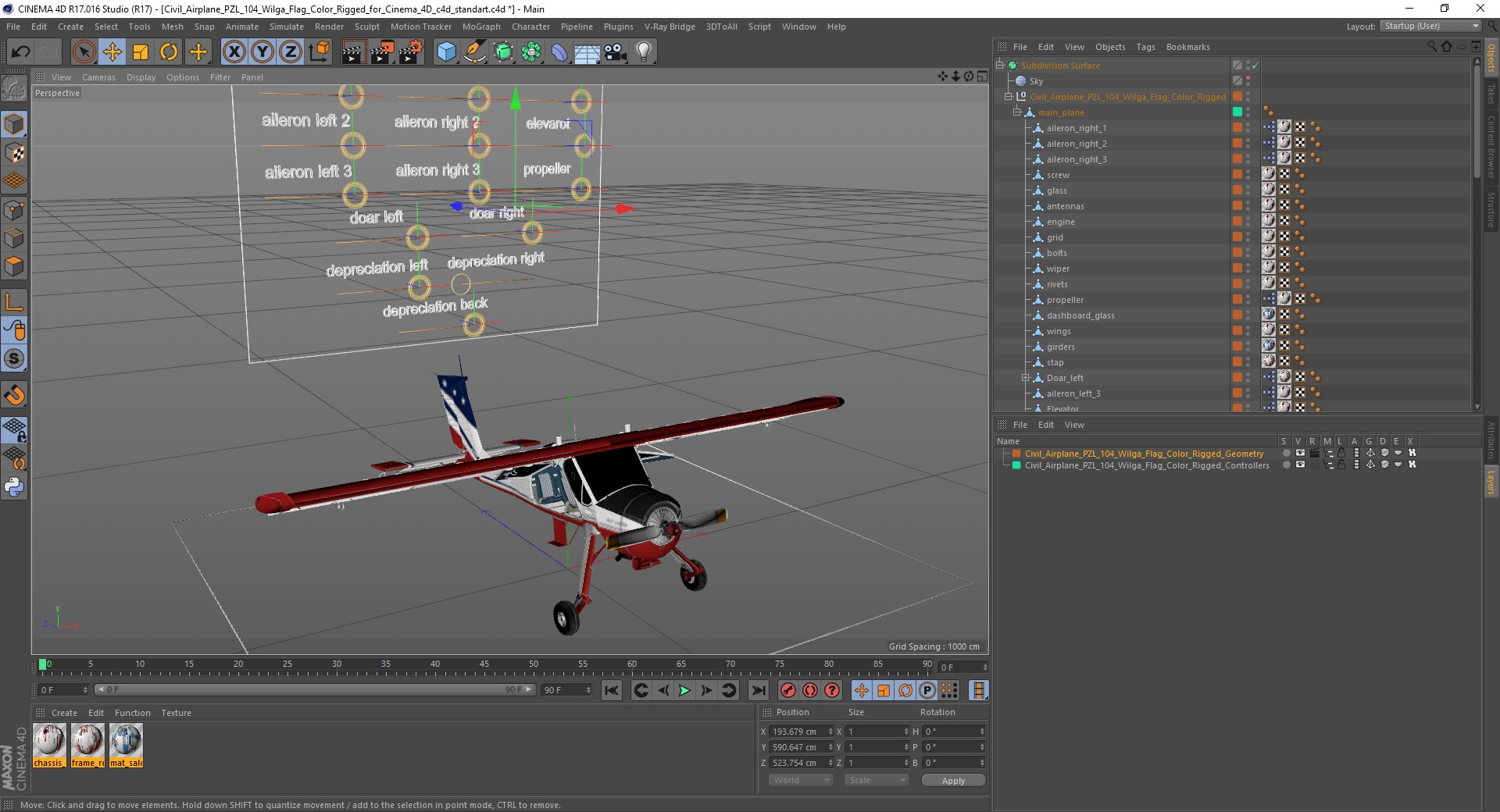Select the dashboard_glass tree item

tap(1080, 315)
